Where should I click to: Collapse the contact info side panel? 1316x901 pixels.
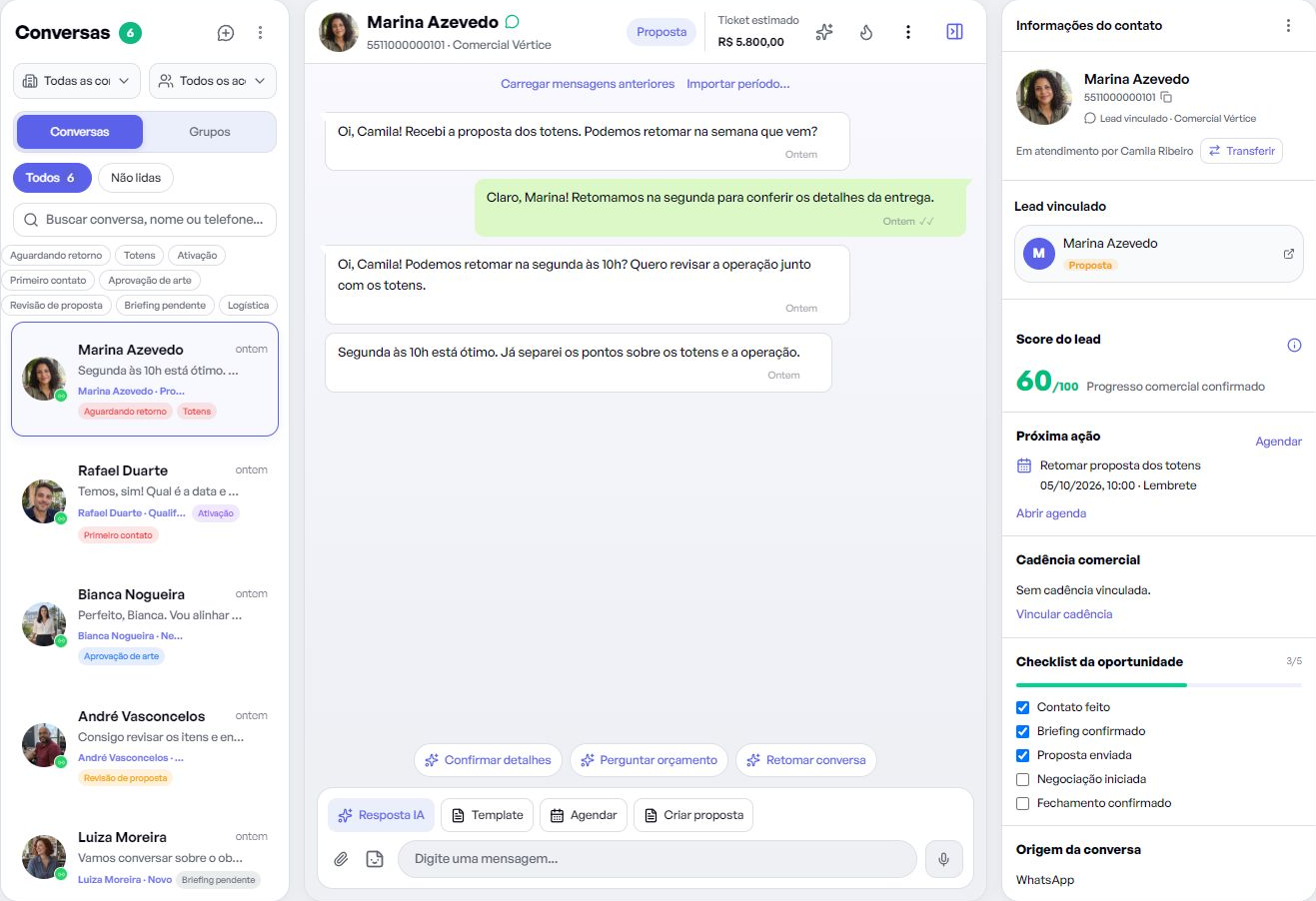click(954, 32)
